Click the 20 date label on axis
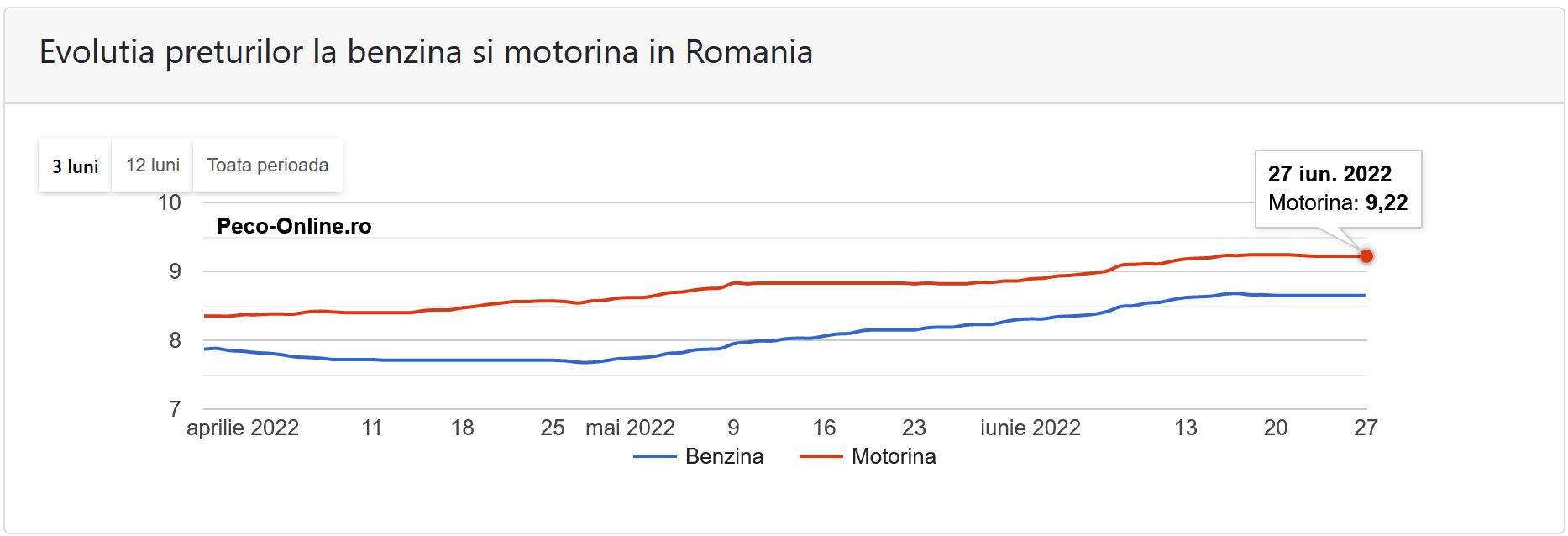 1276,428
